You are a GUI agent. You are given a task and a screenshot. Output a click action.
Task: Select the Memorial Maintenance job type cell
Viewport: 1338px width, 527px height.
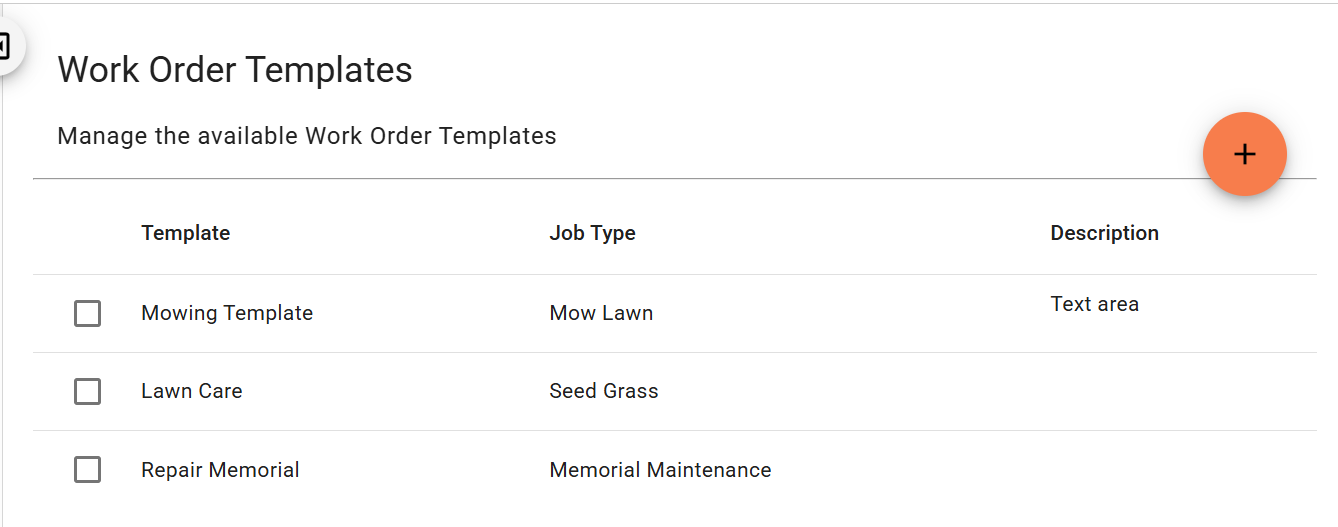click(660, 470)
